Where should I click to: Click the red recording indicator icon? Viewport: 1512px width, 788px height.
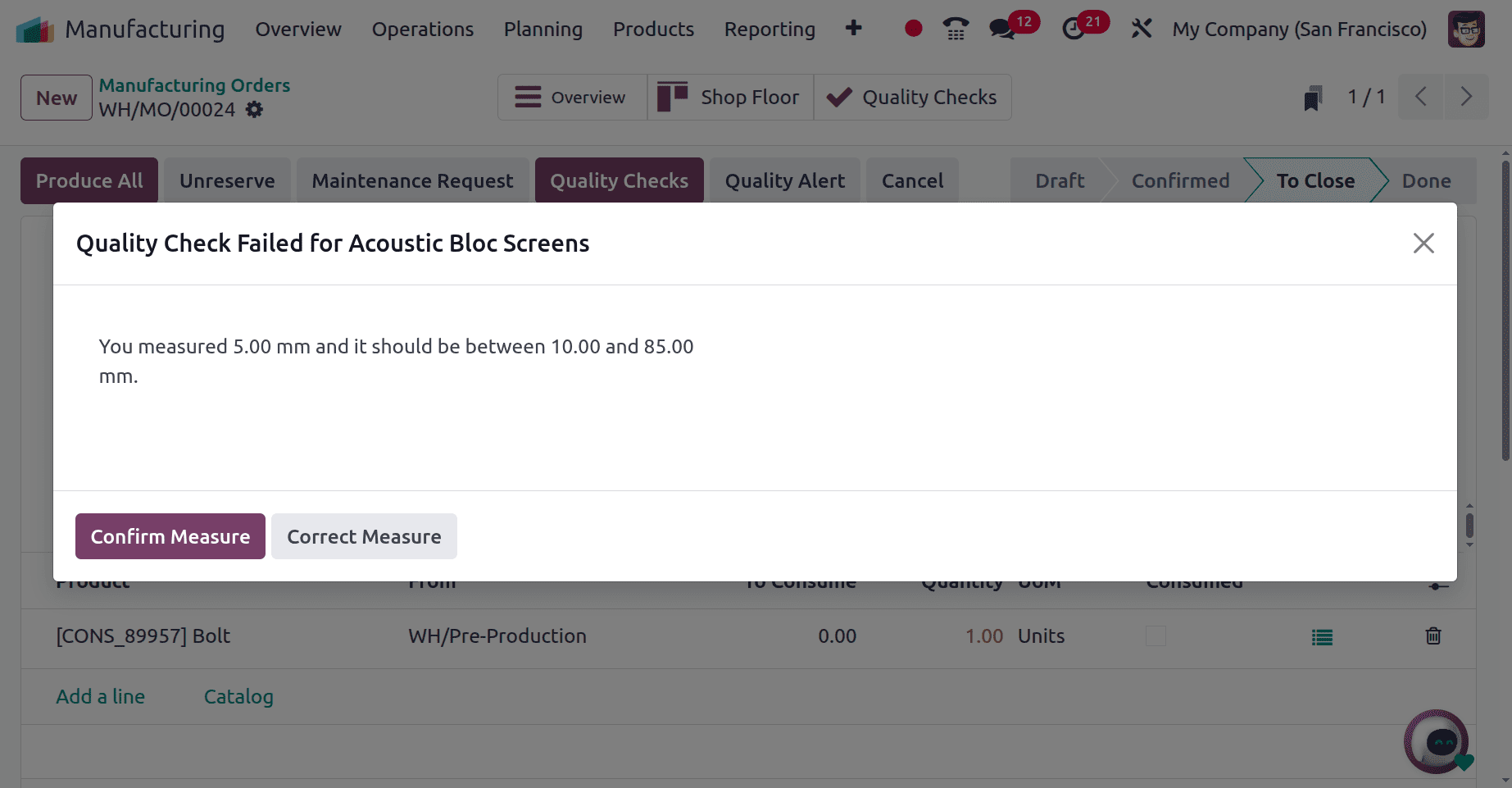[x=912, y=28]
